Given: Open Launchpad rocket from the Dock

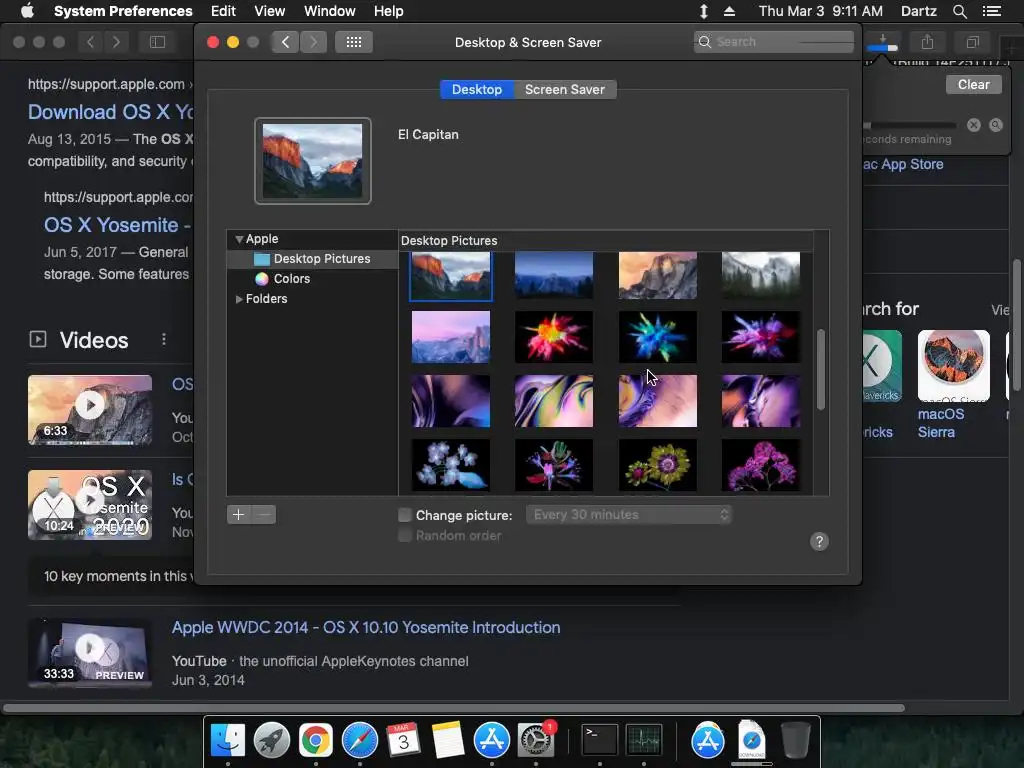Looking at the screenshot, I should pos(272,740).
